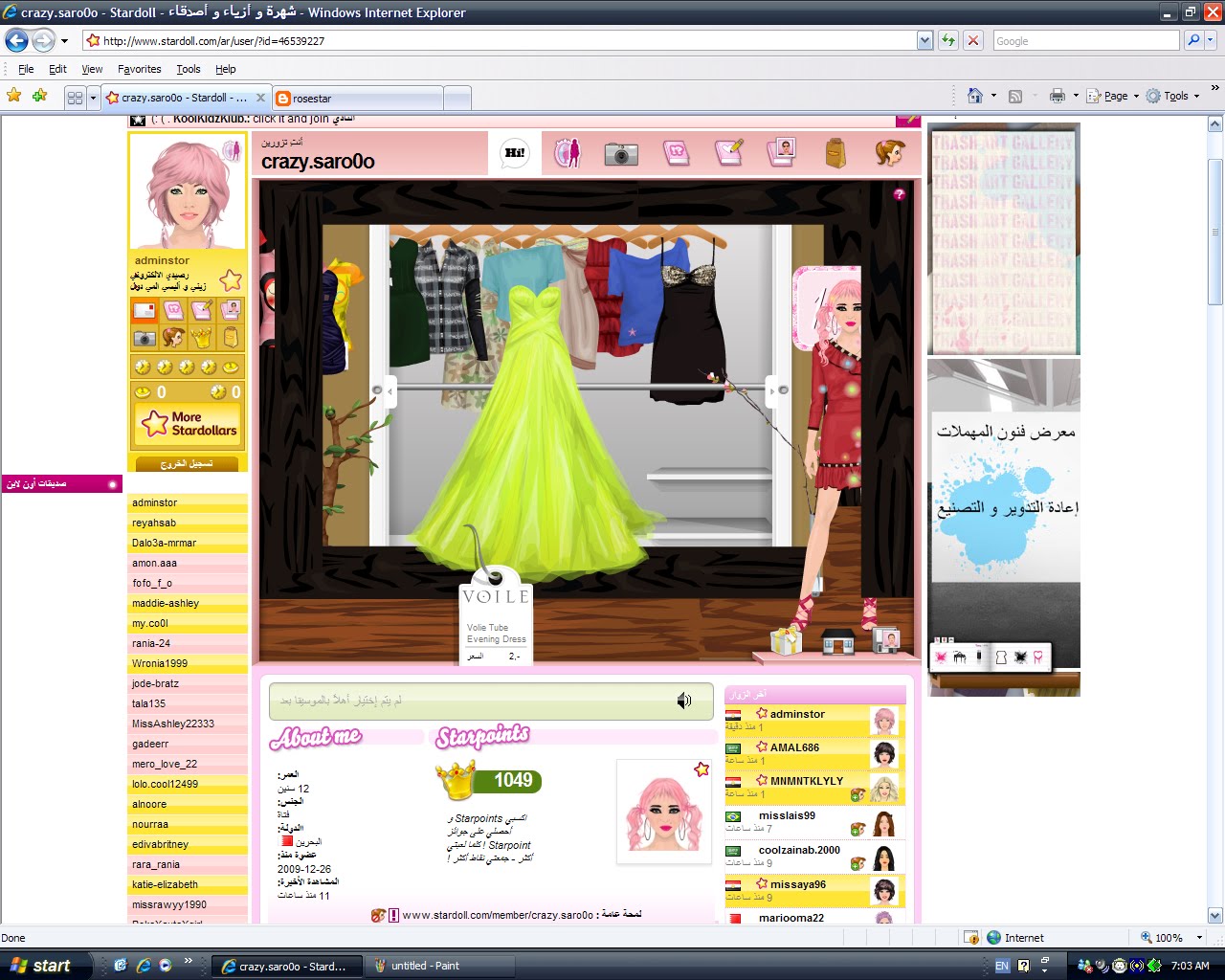Open the camera album icon in profile header

(x=621, y=154)
